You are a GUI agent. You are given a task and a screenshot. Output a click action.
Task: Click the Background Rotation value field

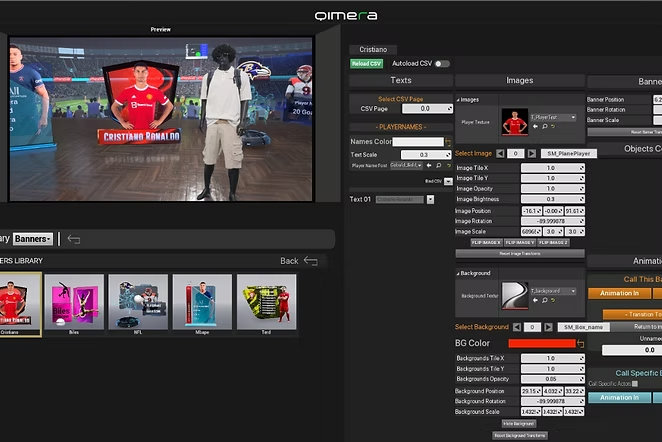pos(553,401)
